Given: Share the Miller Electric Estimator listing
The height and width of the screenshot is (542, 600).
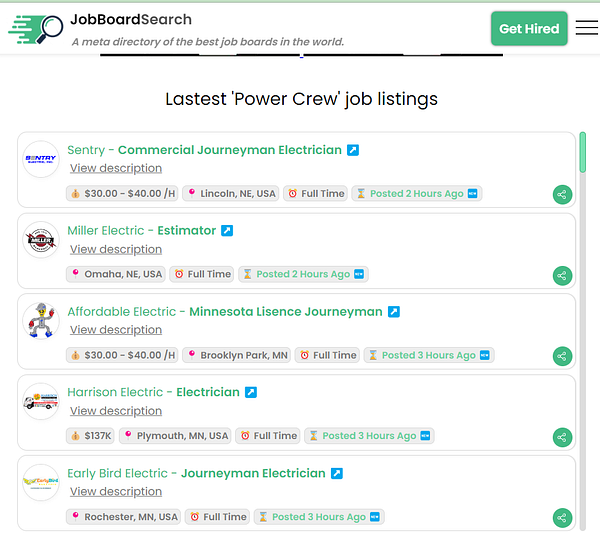Looking at the screenshot, I should click(x=562, y=276).
